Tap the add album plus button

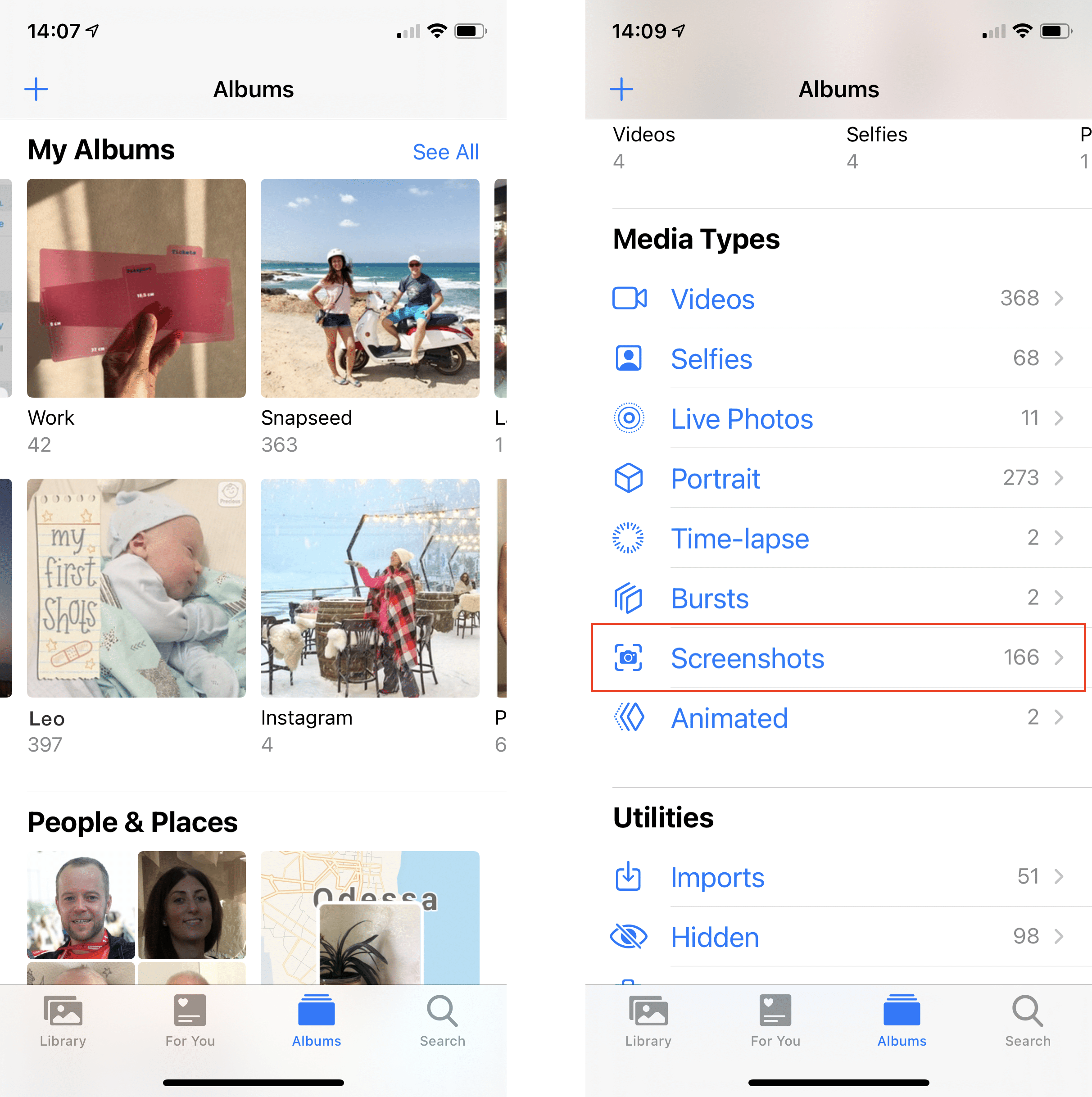(37, 87)
